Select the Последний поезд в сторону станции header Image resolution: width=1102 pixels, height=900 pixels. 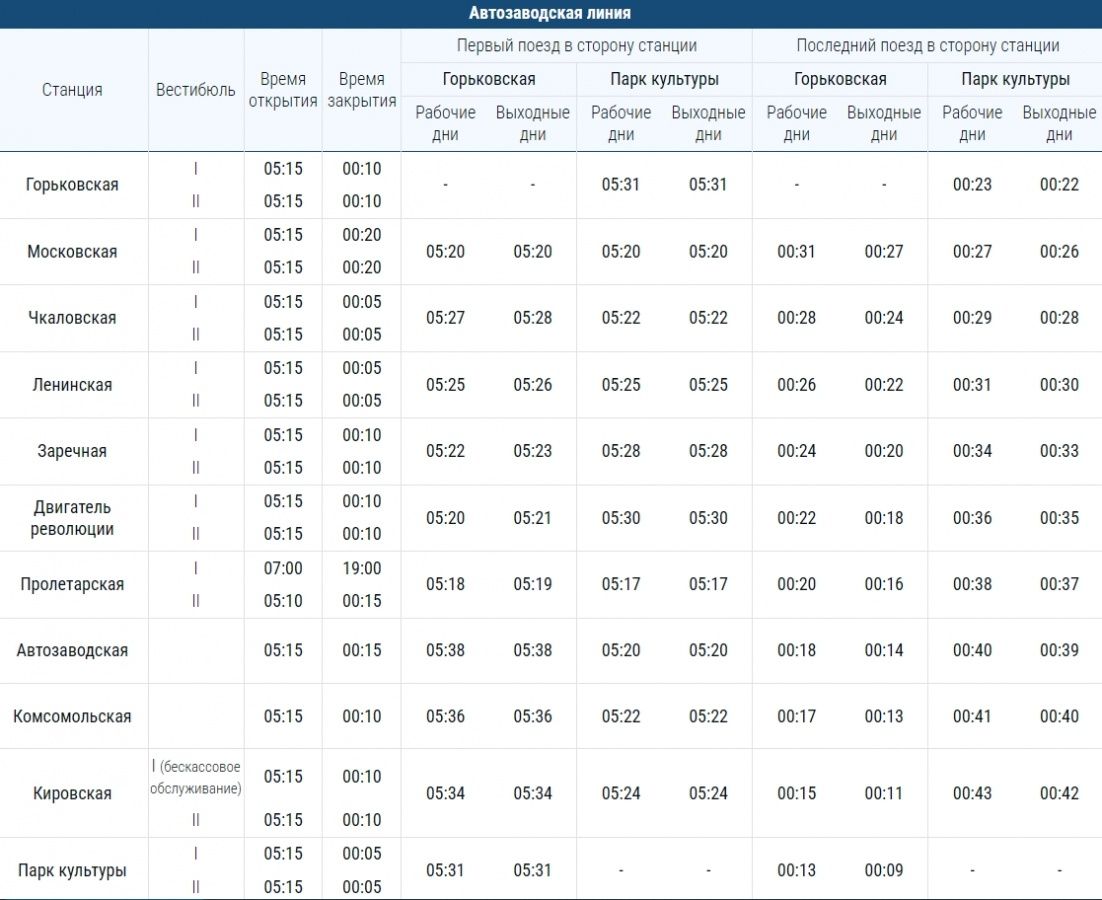point(927,46)
